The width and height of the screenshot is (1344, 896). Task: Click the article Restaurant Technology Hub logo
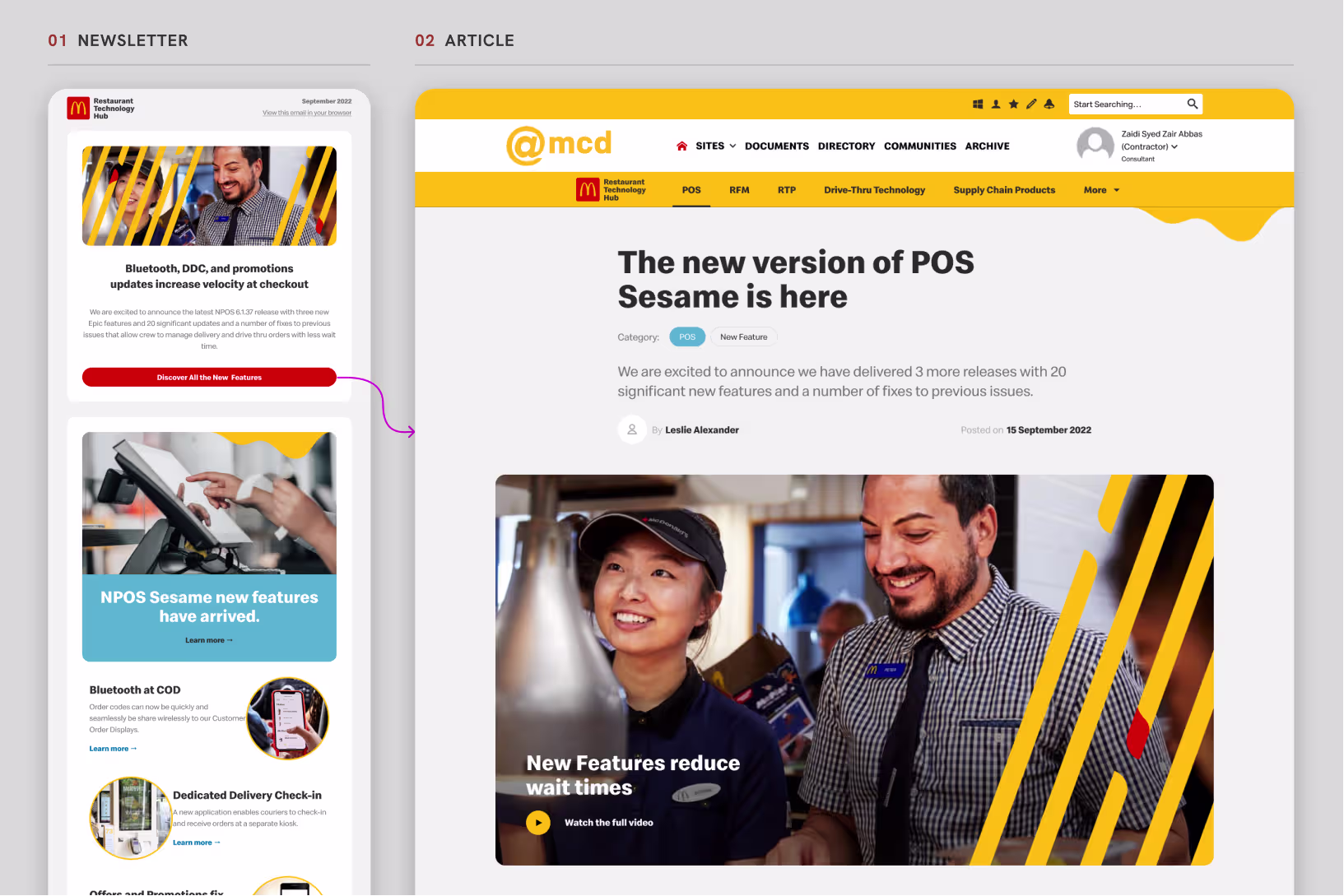coord(611,190)
